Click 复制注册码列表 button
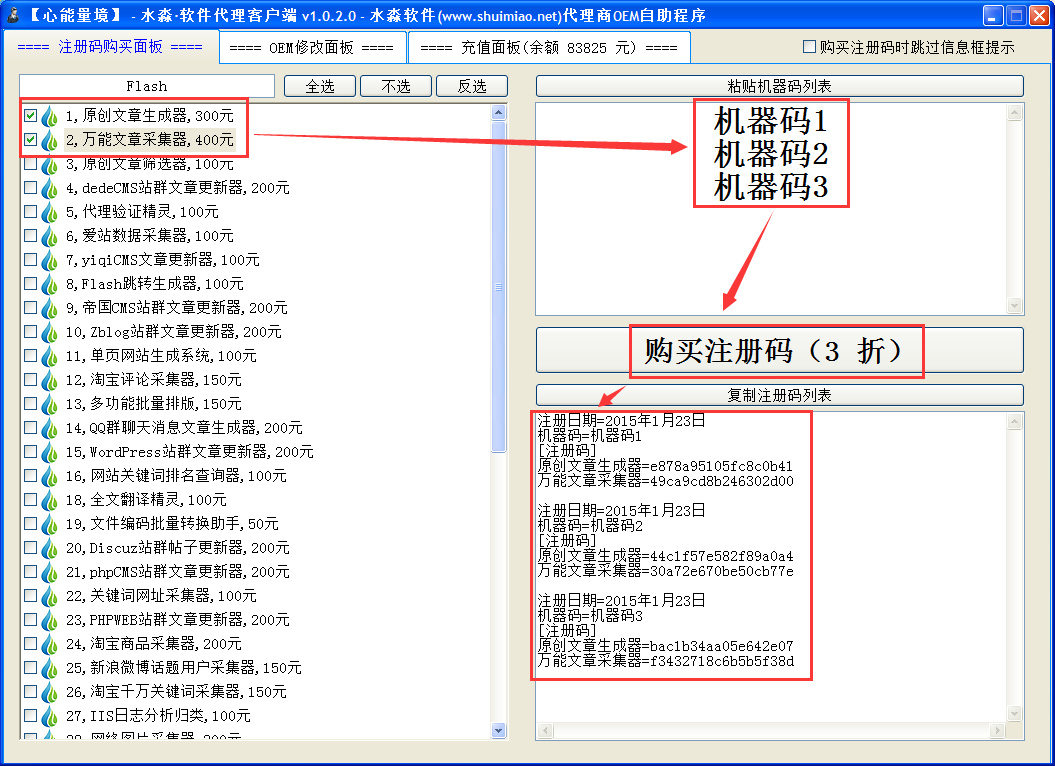The height and width of the screenshot is (766, 1055). tap(780, 395)
